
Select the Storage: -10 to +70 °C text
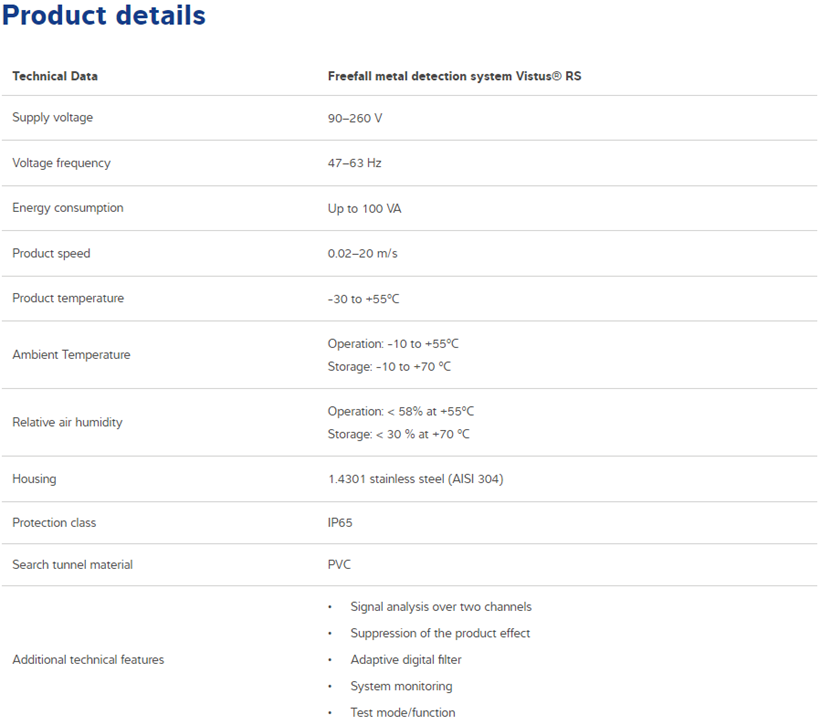tap(389, 367)
